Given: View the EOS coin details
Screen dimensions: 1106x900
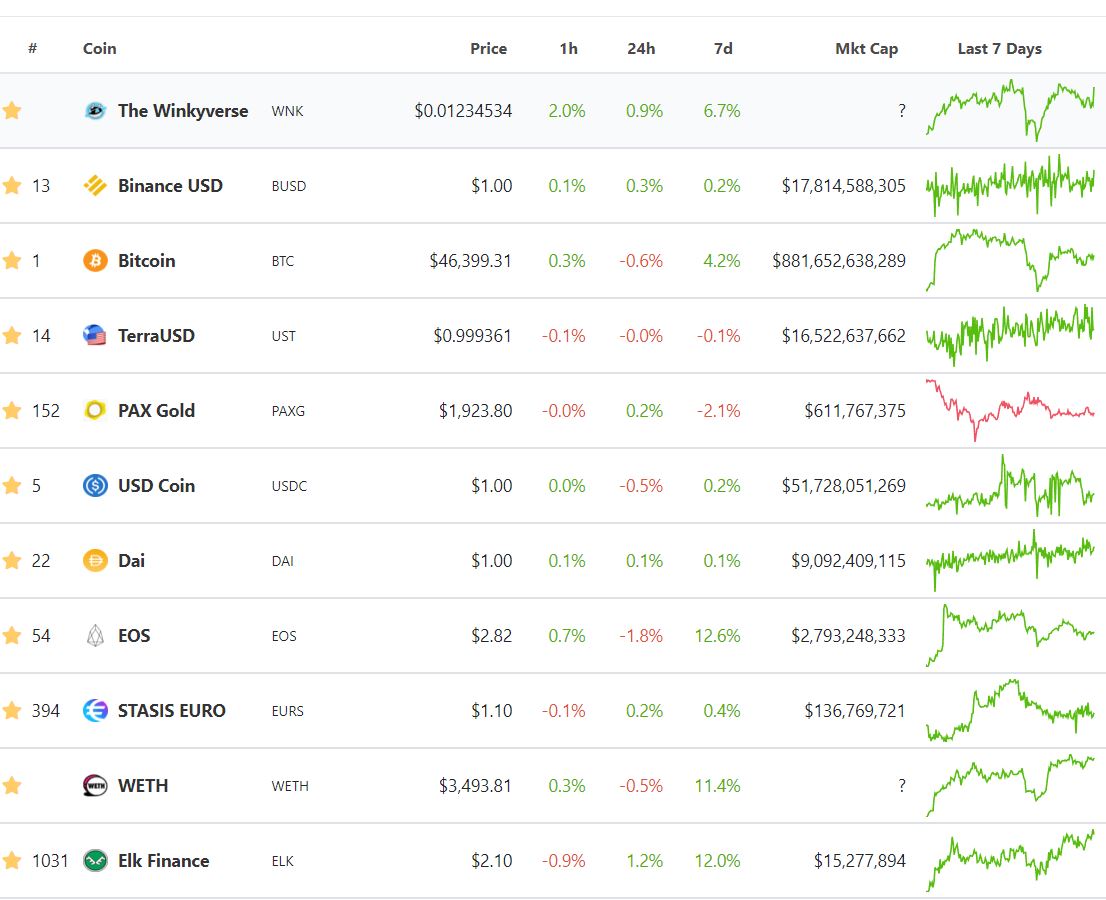Looking at the screenshot, I should (x=134, y=636).
